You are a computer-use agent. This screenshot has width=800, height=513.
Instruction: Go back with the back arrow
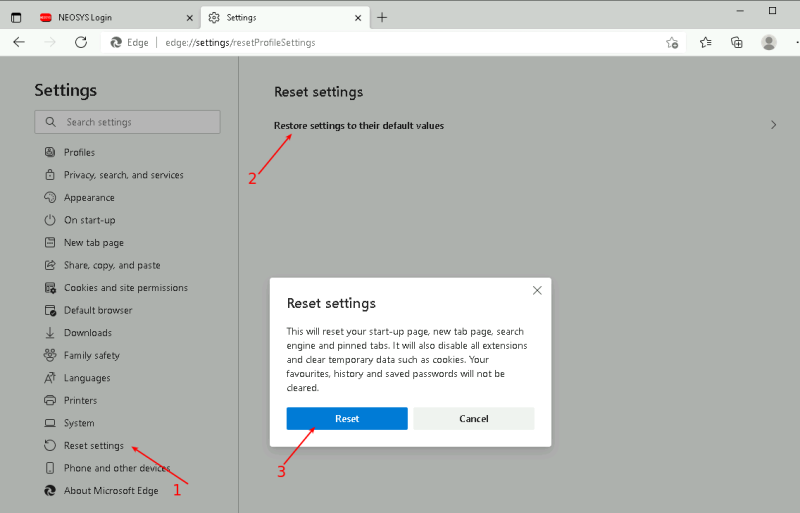tap(19, 42)
